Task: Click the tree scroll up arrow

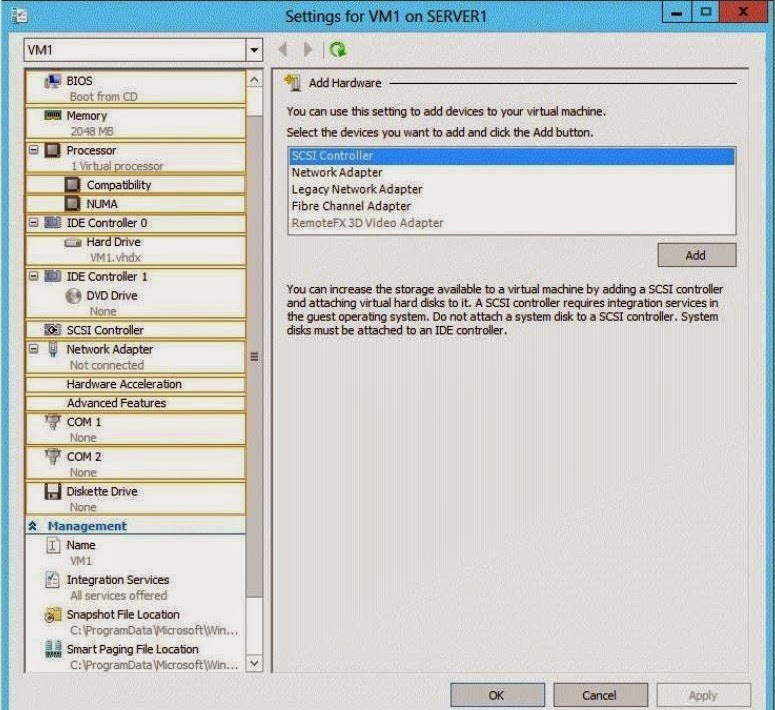Action: (x=254, y=80)
